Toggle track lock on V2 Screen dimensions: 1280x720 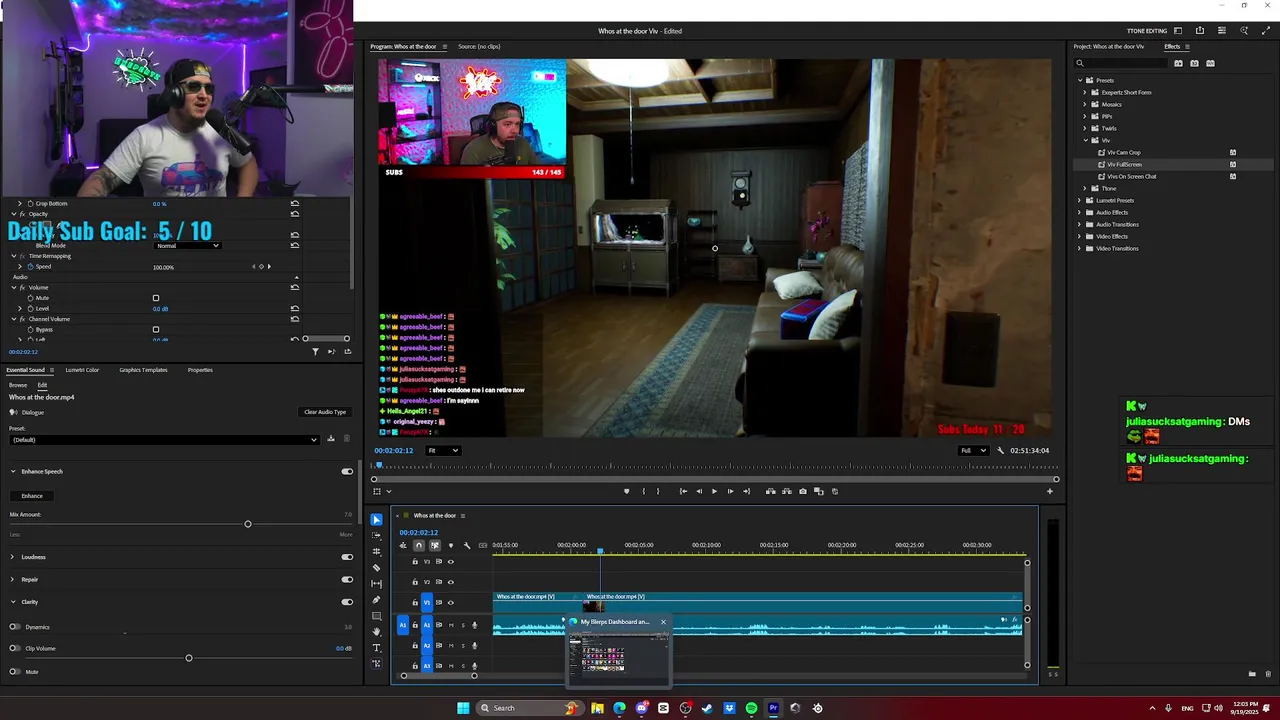click(415, 582)
